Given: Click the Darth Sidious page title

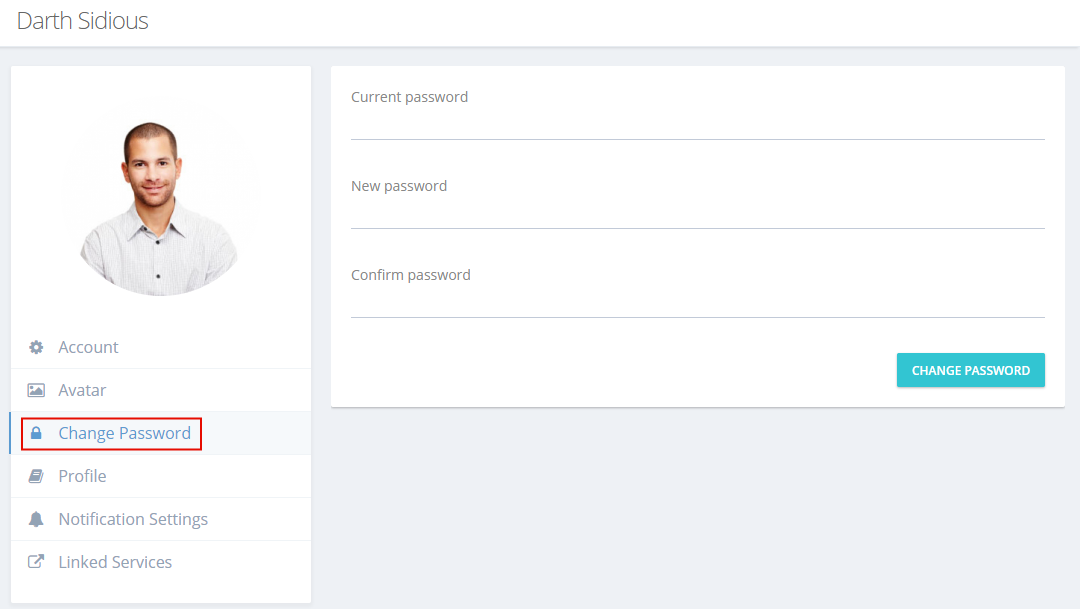Looking at the screenshot, I should tap(83, 21).
